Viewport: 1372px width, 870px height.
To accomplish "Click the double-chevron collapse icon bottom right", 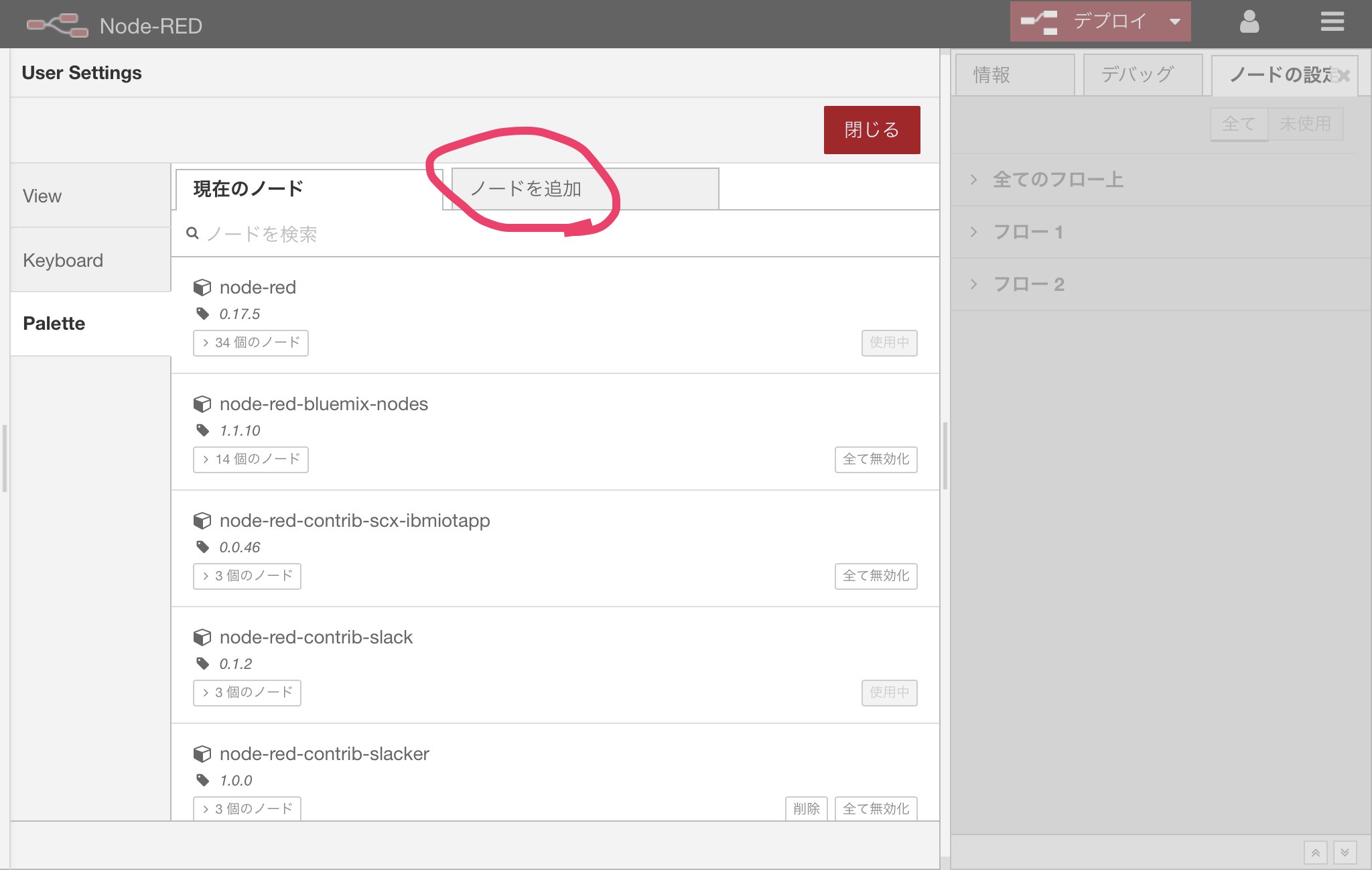I will (1345, 852).
